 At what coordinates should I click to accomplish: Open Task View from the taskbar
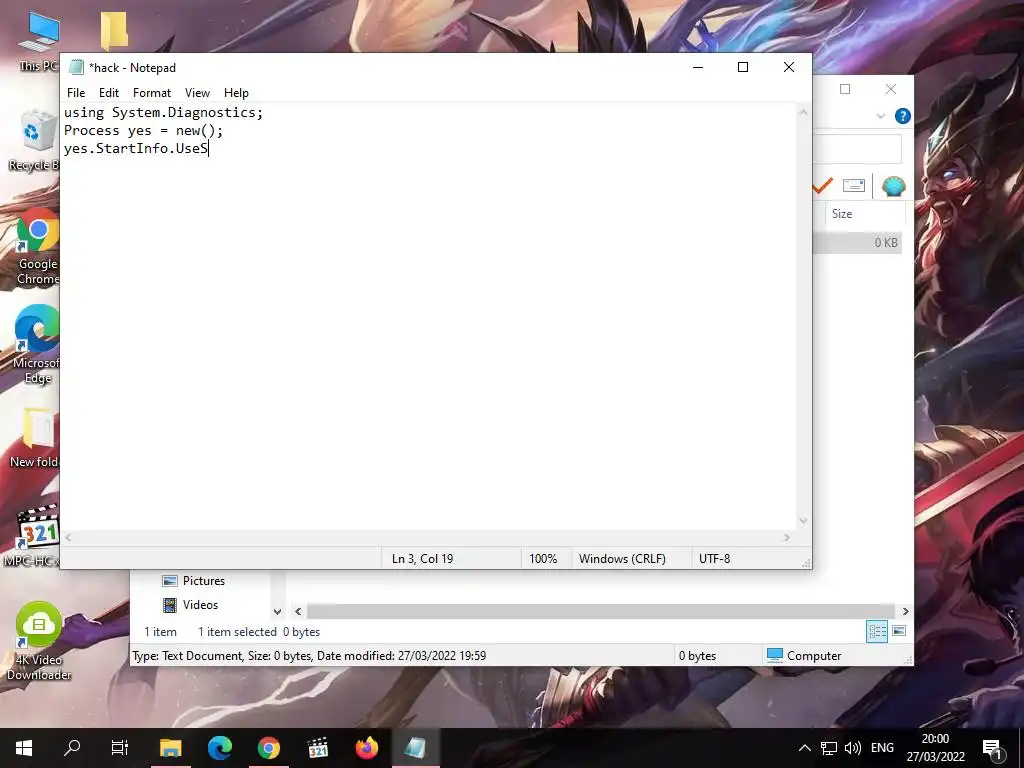[x=120, y=748]
